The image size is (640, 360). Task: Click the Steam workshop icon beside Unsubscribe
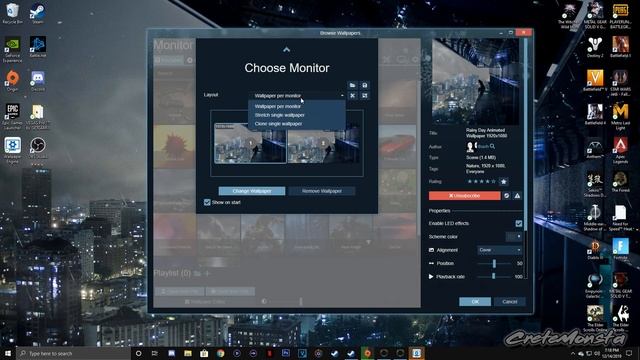point(507,196)
